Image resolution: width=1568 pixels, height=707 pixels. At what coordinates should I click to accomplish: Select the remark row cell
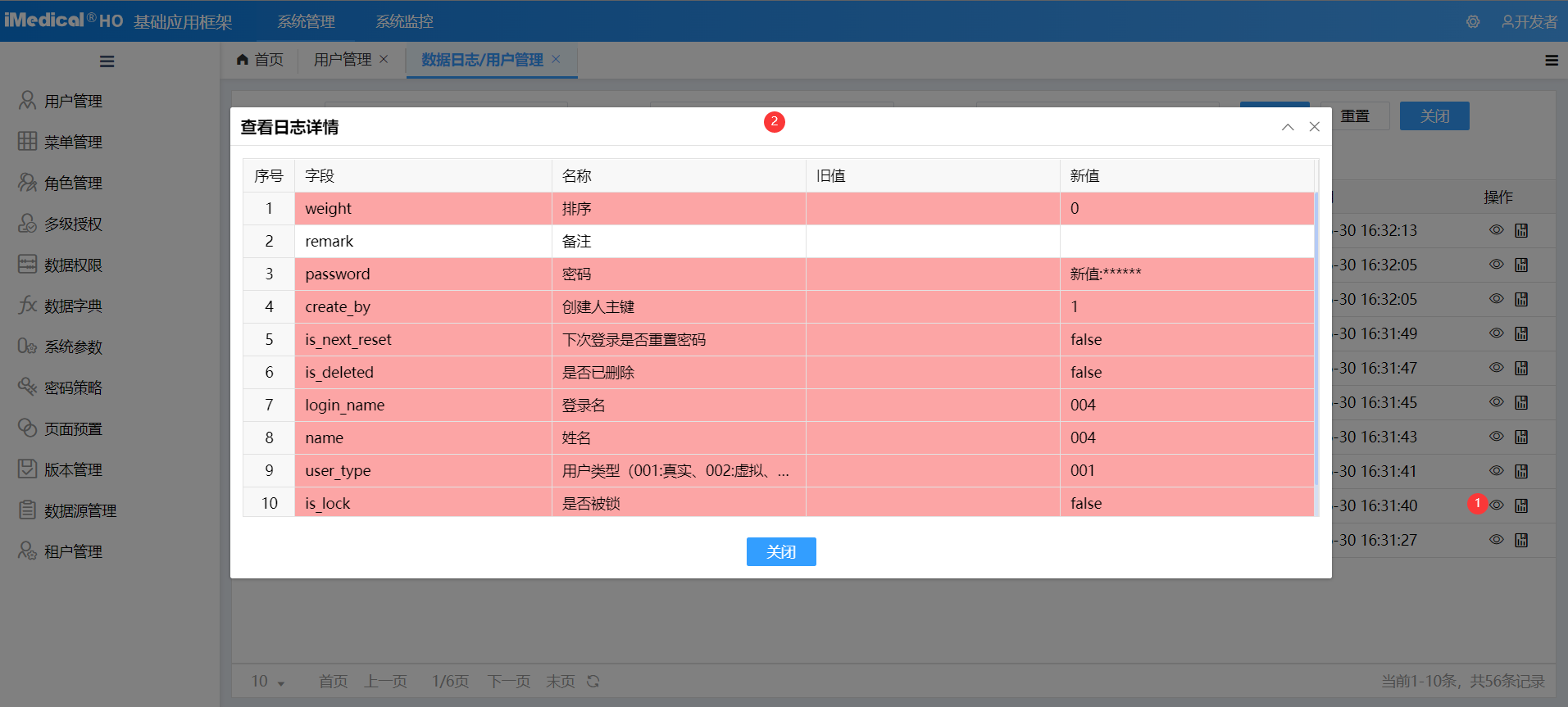point(423,242)
